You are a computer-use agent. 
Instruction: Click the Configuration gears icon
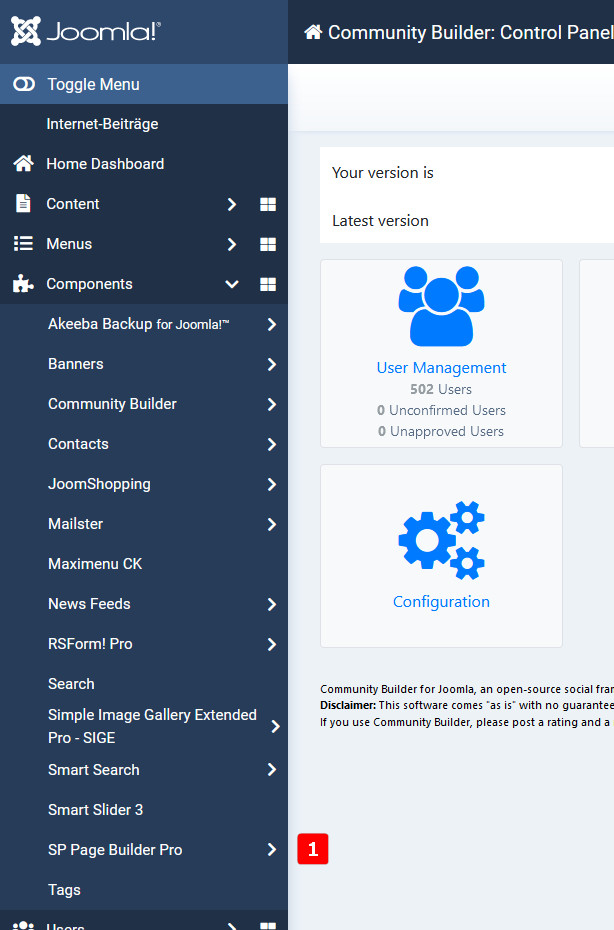[x=441, y=541]
